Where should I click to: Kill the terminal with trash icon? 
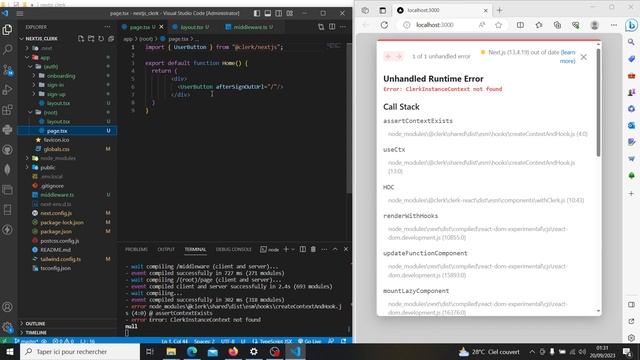(x=313, y=249)
